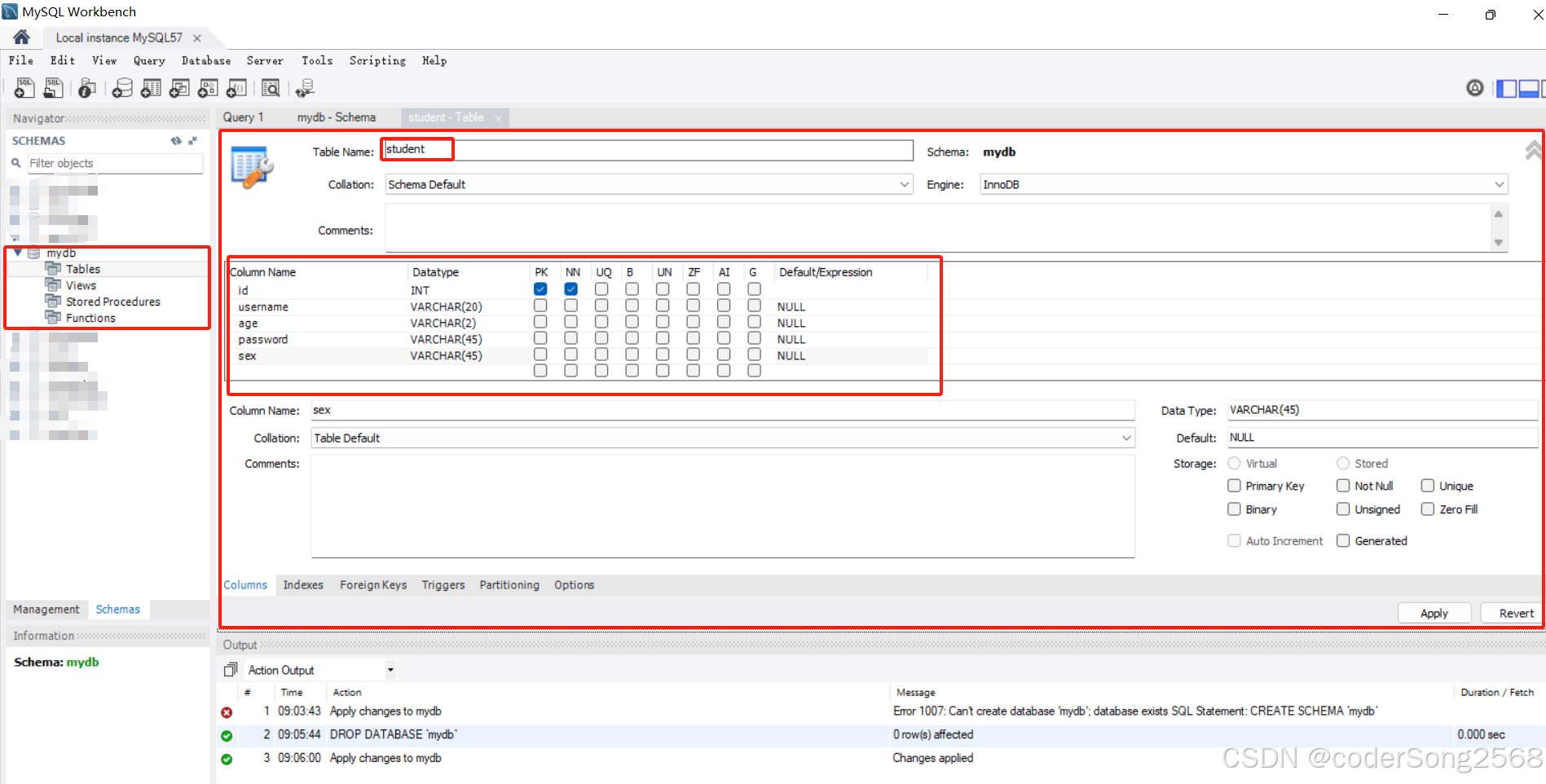Screen dimensions: 1546x784
Task: Close the Local instance MySQL57 tab
Action: tap(197, 38)
